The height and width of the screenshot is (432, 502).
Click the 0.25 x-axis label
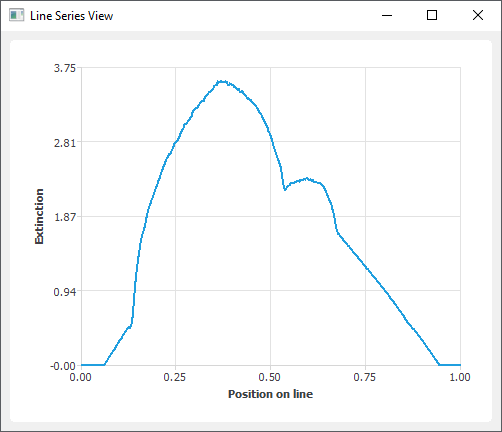click(175, 377)
